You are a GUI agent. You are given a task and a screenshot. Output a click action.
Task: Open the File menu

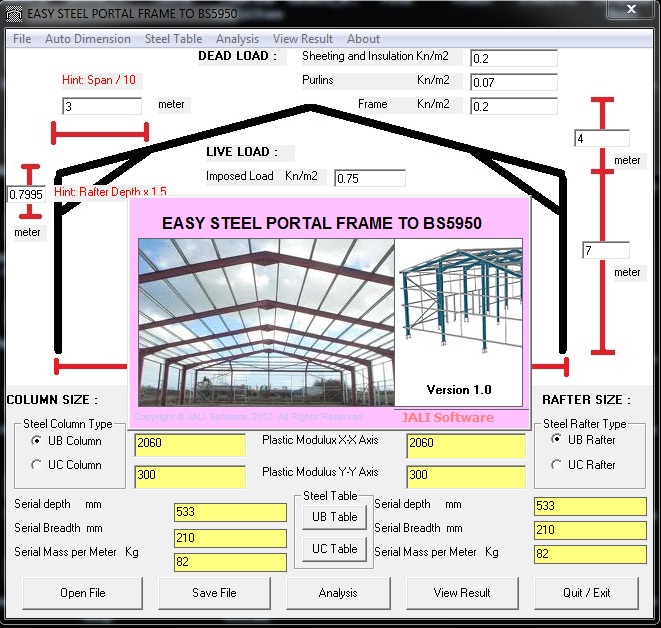[22, 39]
